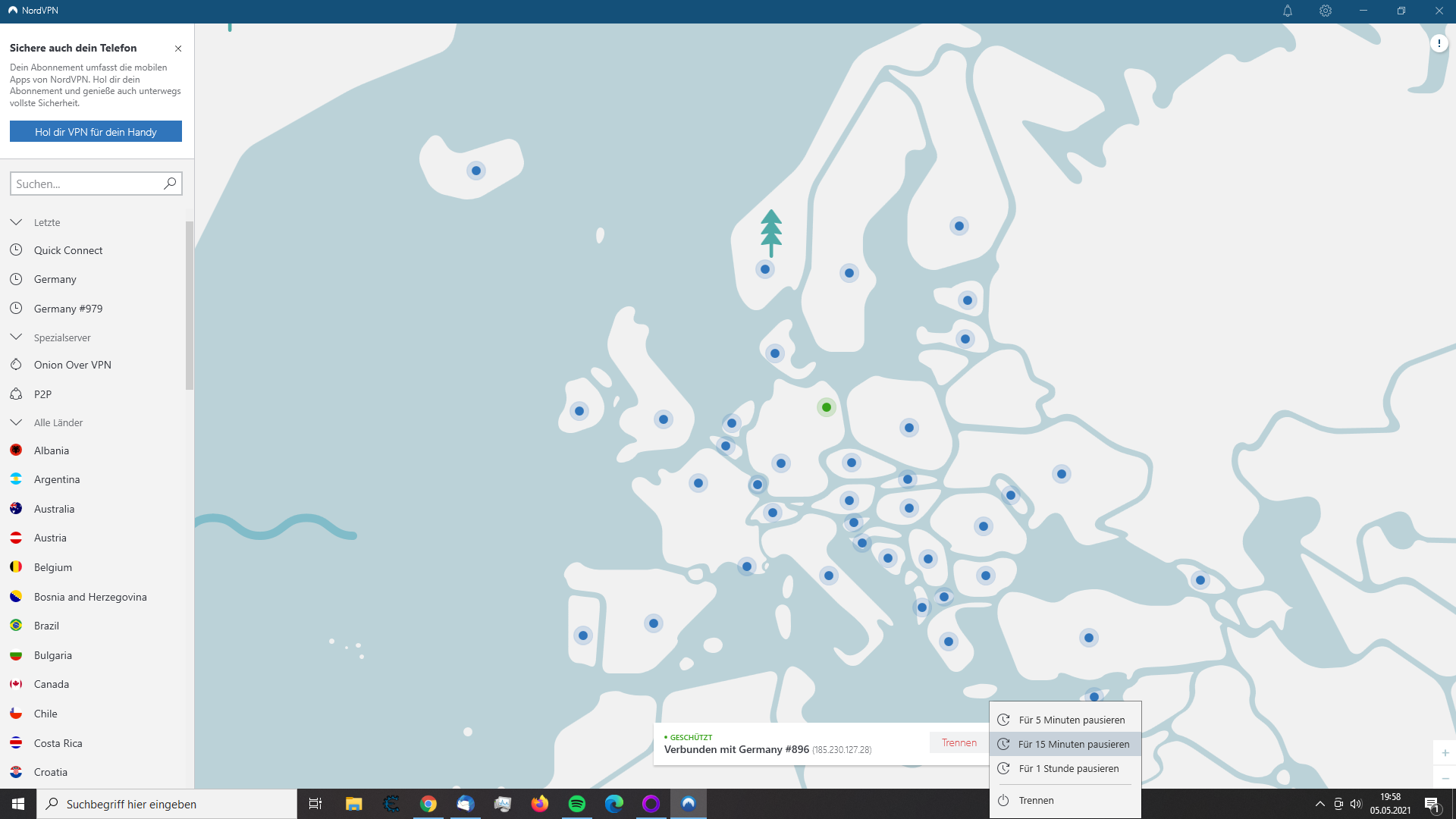Collapse the Spezialserver section

click(x=16, y=337)
